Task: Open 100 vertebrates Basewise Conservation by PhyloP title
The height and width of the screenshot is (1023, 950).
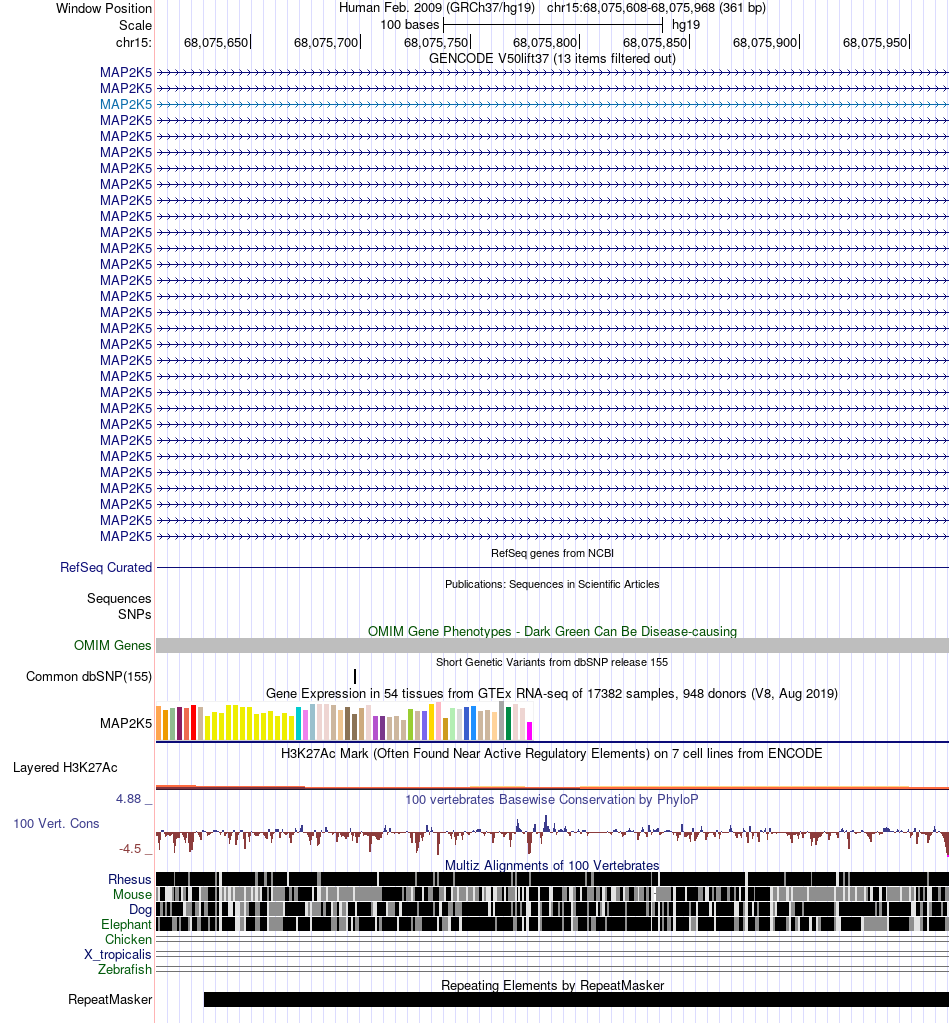Action: click(552, 799)
